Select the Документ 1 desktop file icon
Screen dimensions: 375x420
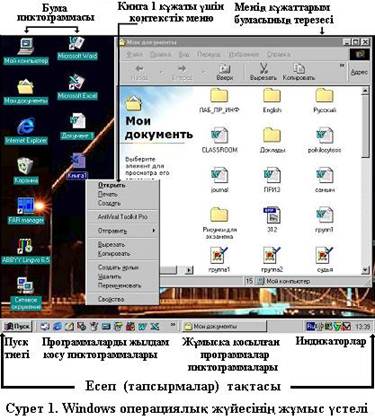[77, 127]
